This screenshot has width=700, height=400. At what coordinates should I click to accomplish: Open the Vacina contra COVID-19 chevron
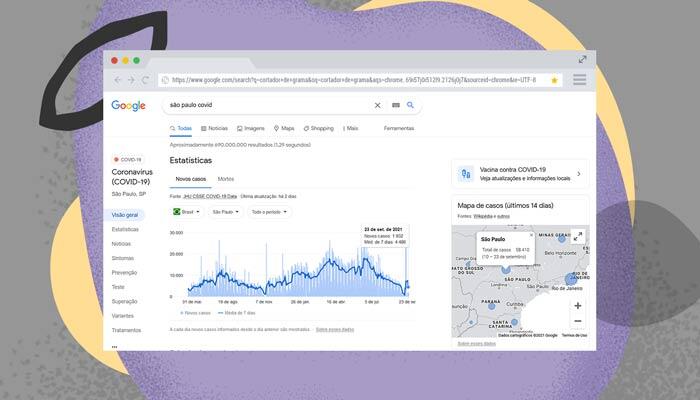[579, 174]
